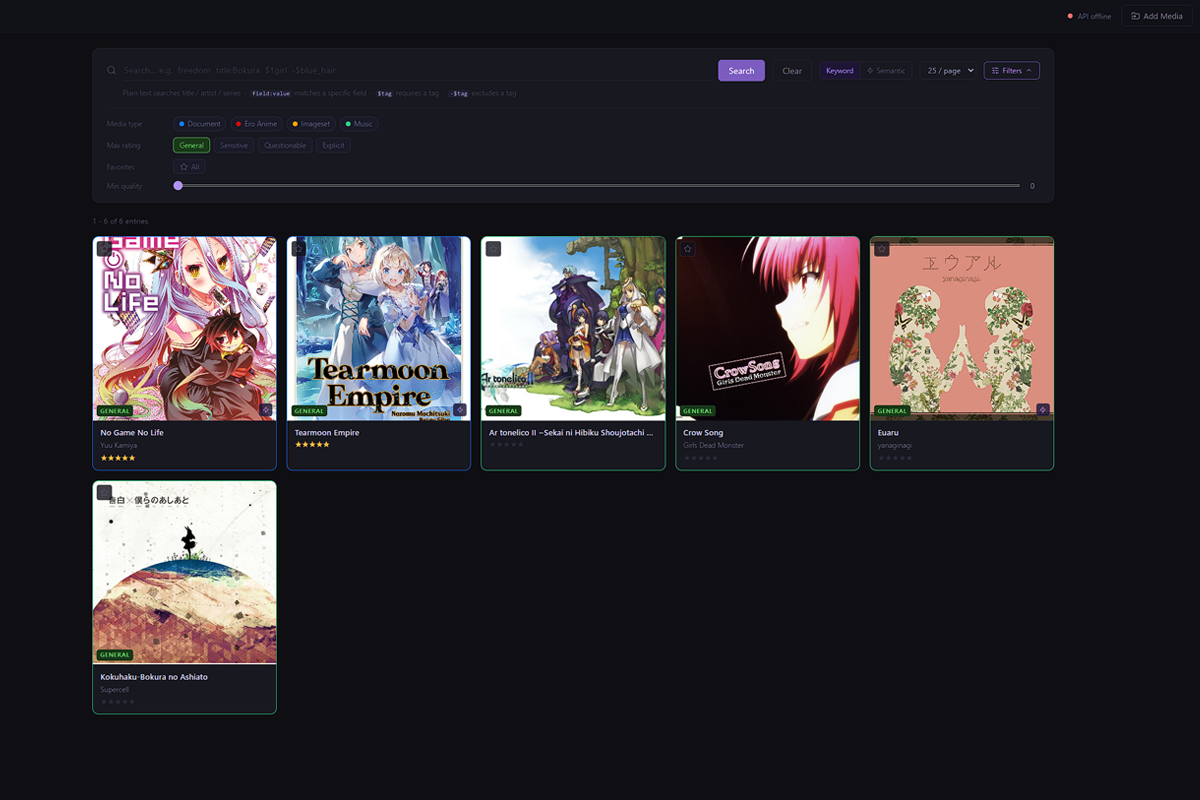Toggle the favorite star on Euaru card
The width and height of the screenshot is (1200, 800).
882,249
